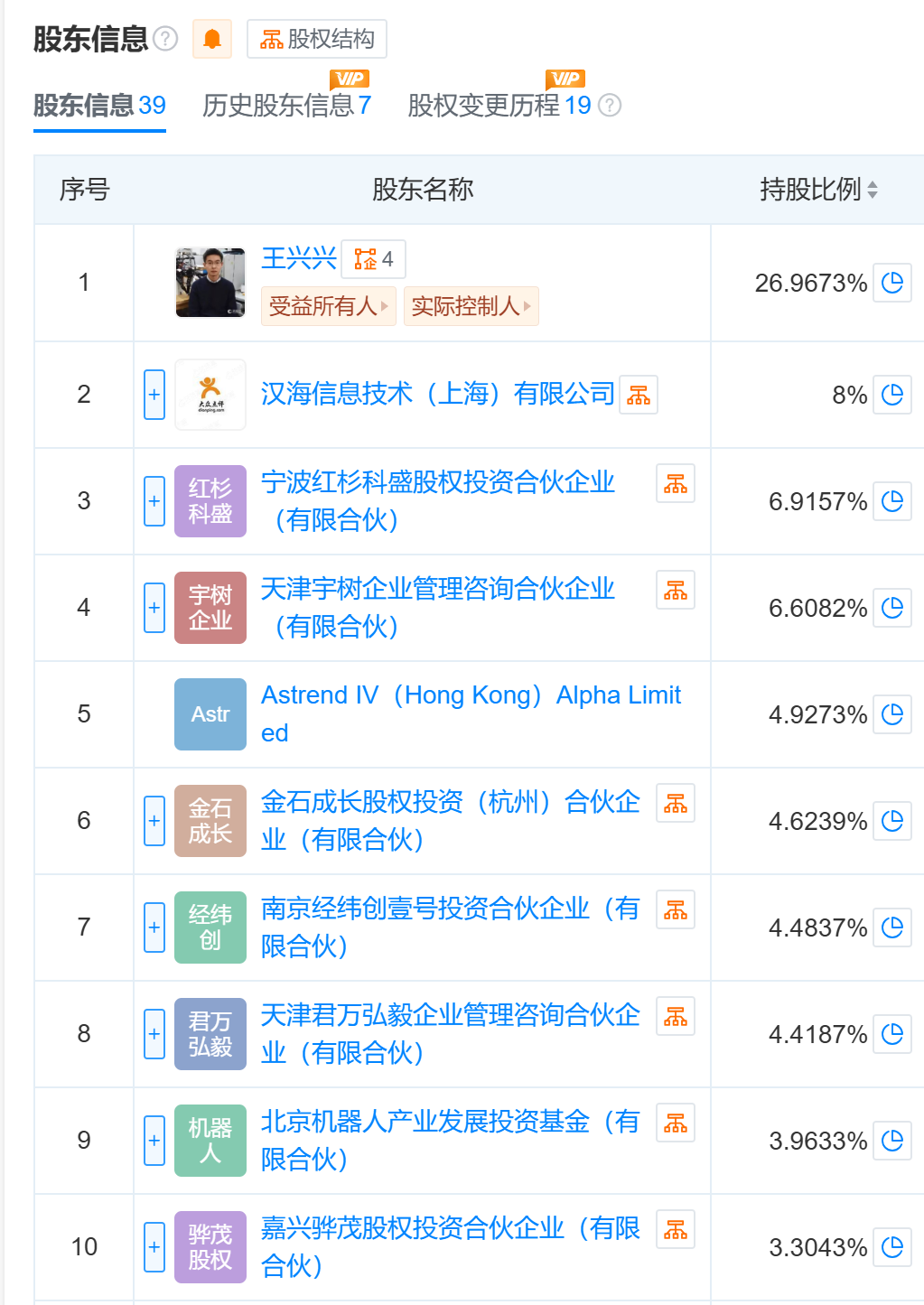Image resolution: width=924 pixels, height=1305 pixels.
Task: Open the 股权结构 button
Action: pyautogui.click(x=317, y=39)
